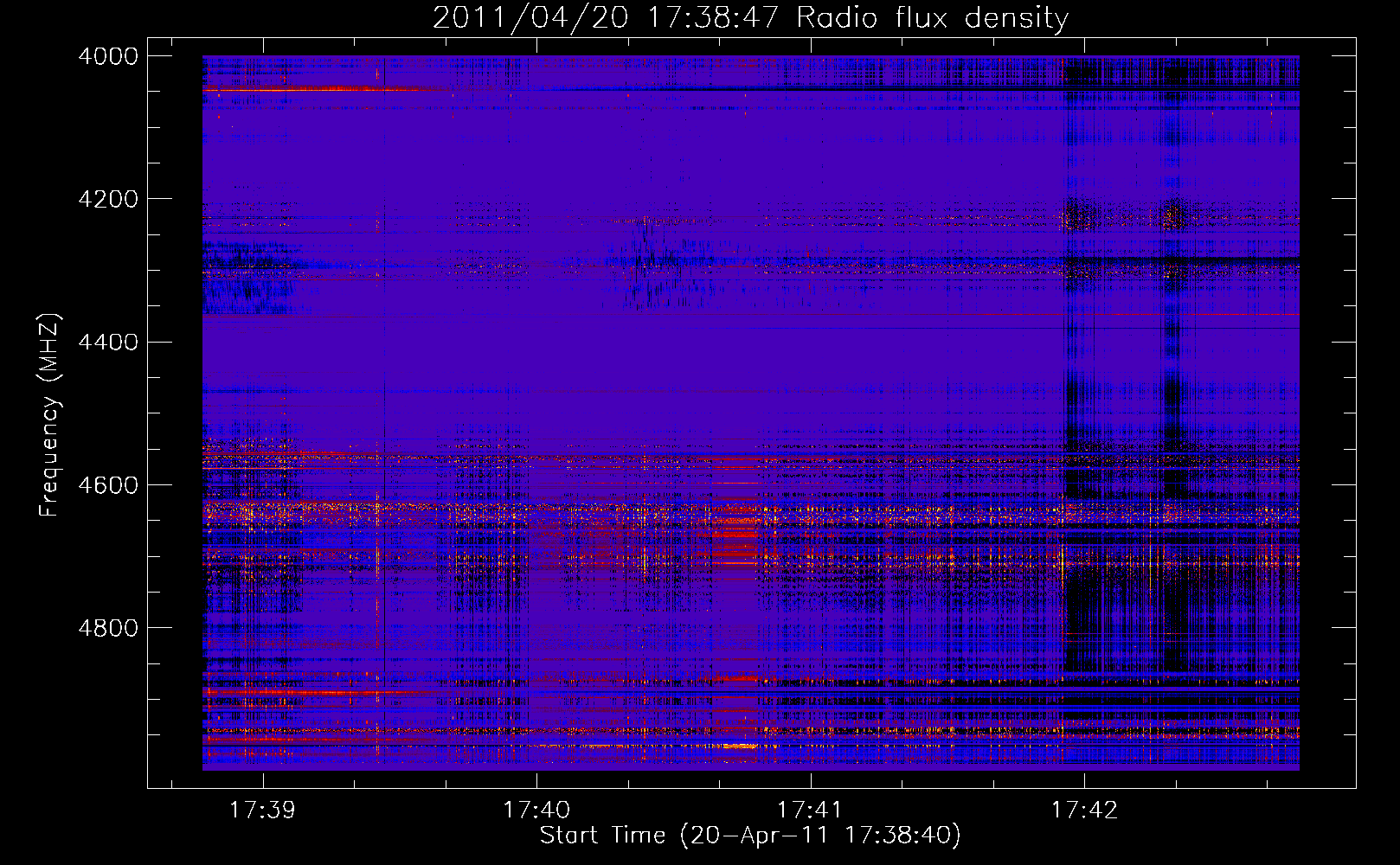The width and height of the screenshot is (1400, 865).
Task: Click the 'Start Time (20-Apr-11 17:38:40)' label
Action: (x=750, y=836)
